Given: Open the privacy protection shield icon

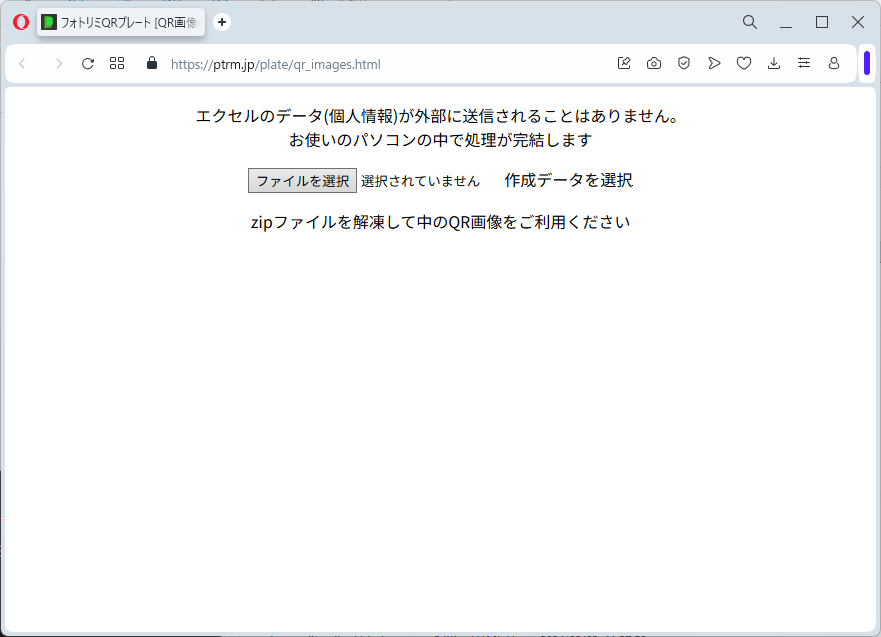Looking at the screenshot, I should 684,64.
